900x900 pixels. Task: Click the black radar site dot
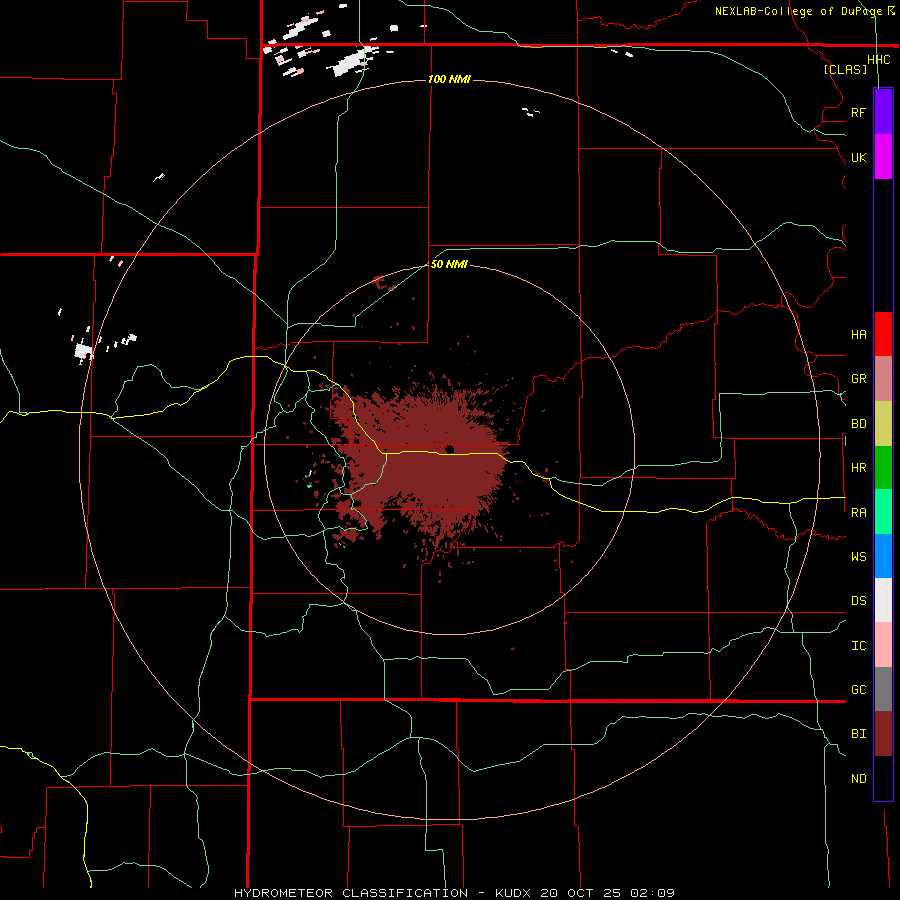[x=449, y=449]
